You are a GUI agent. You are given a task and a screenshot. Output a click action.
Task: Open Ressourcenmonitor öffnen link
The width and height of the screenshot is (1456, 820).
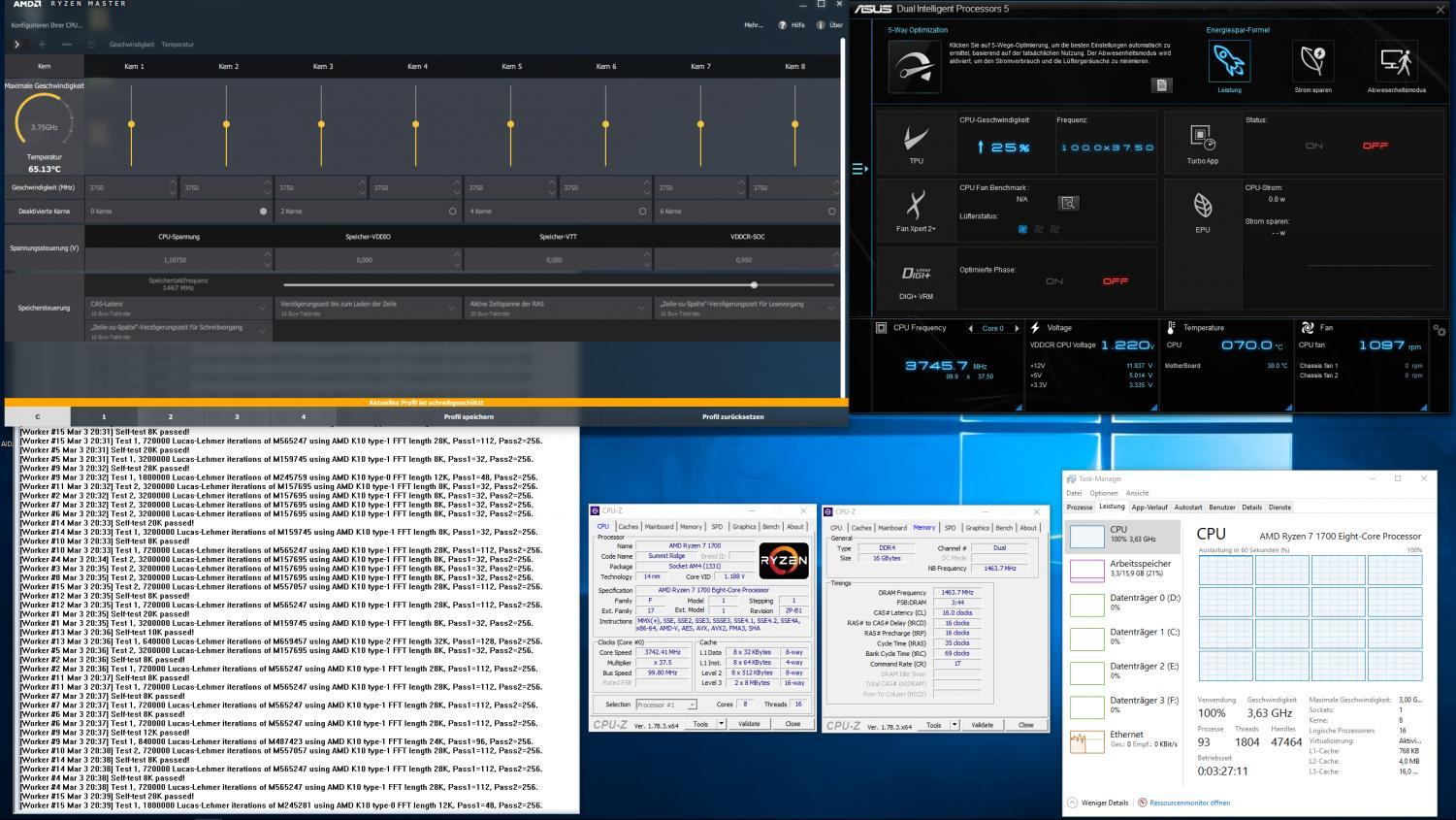1189,803
